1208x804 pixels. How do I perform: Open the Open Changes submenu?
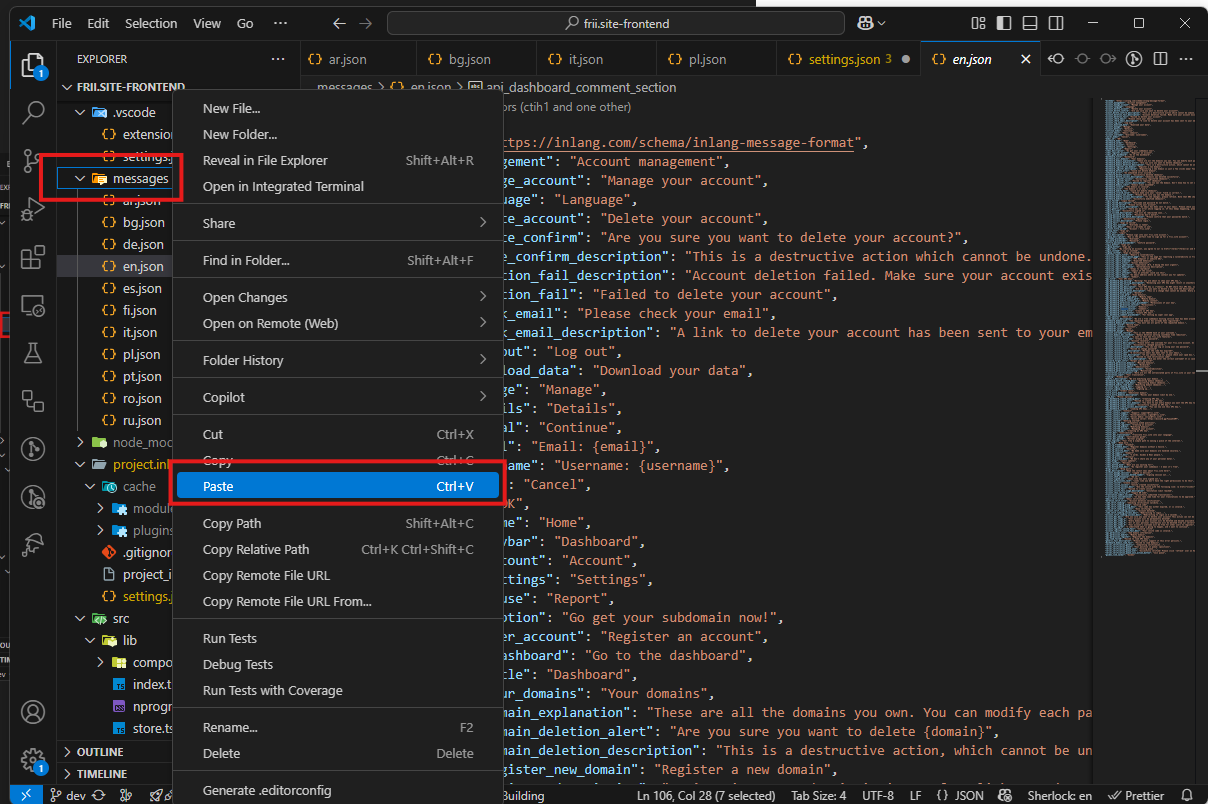pos(337,297)
